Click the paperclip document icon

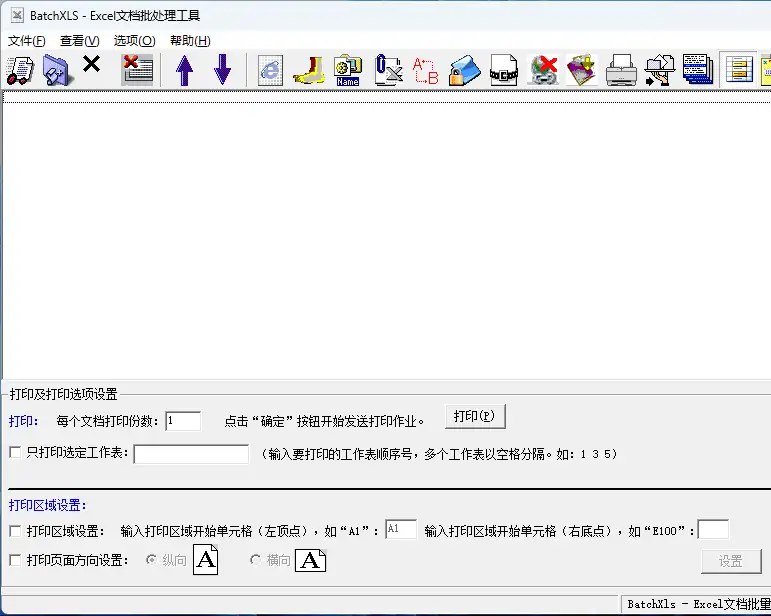(x=388, y=70)
